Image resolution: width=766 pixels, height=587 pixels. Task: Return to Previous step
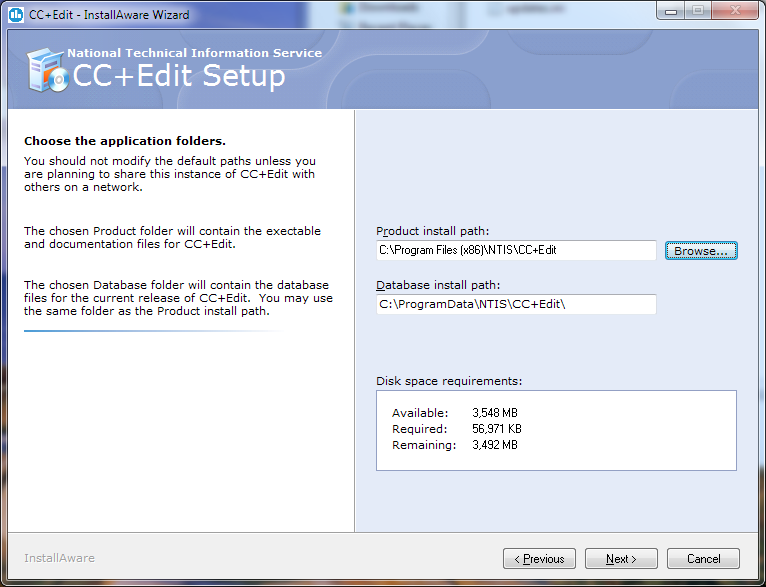click(x=539, y=559)
